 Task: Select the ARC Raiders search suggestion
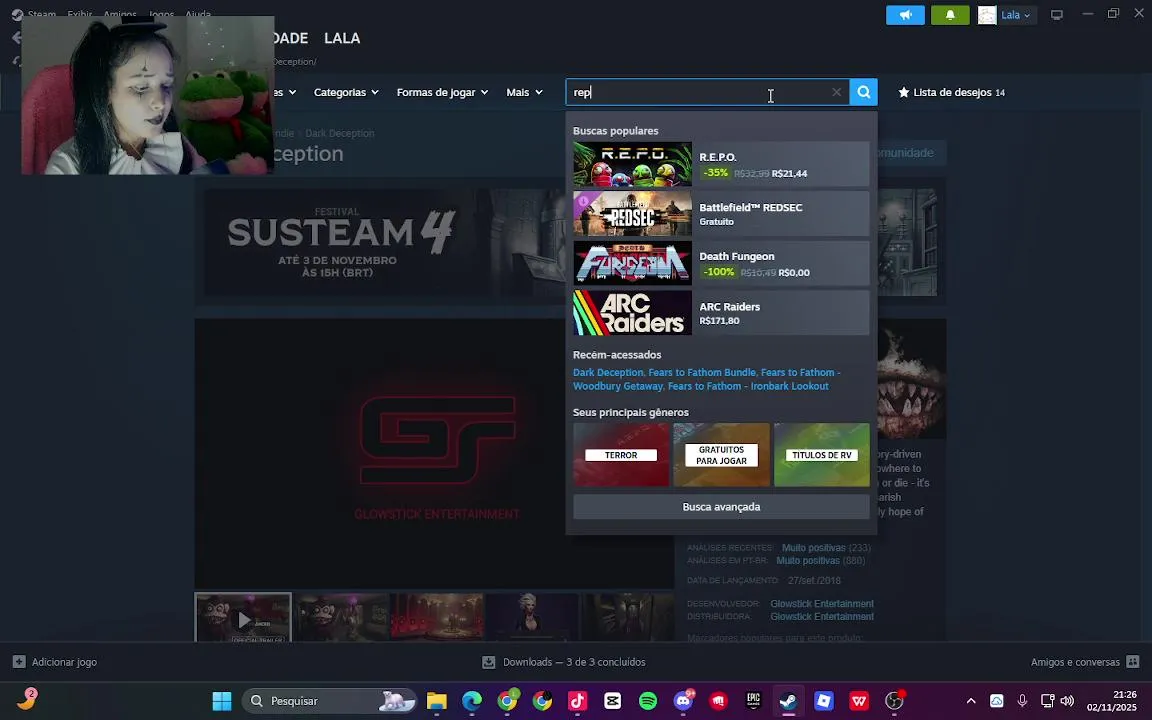pyautogui.click(x=721, y=313)
